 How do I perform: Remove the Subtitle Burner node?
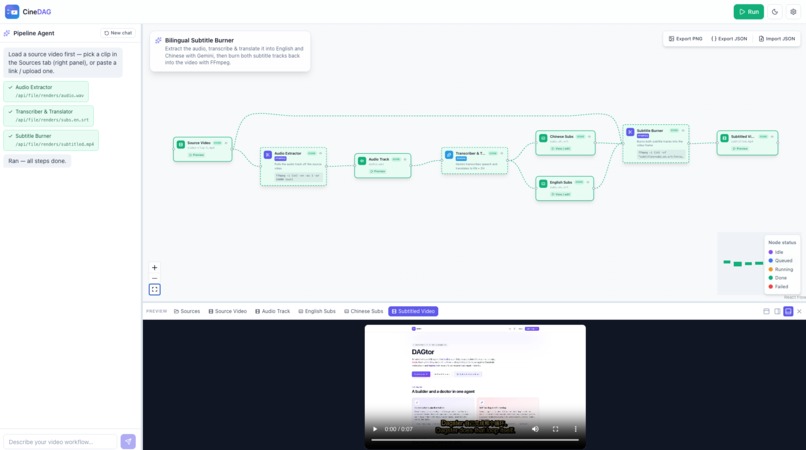click(683, 131)
